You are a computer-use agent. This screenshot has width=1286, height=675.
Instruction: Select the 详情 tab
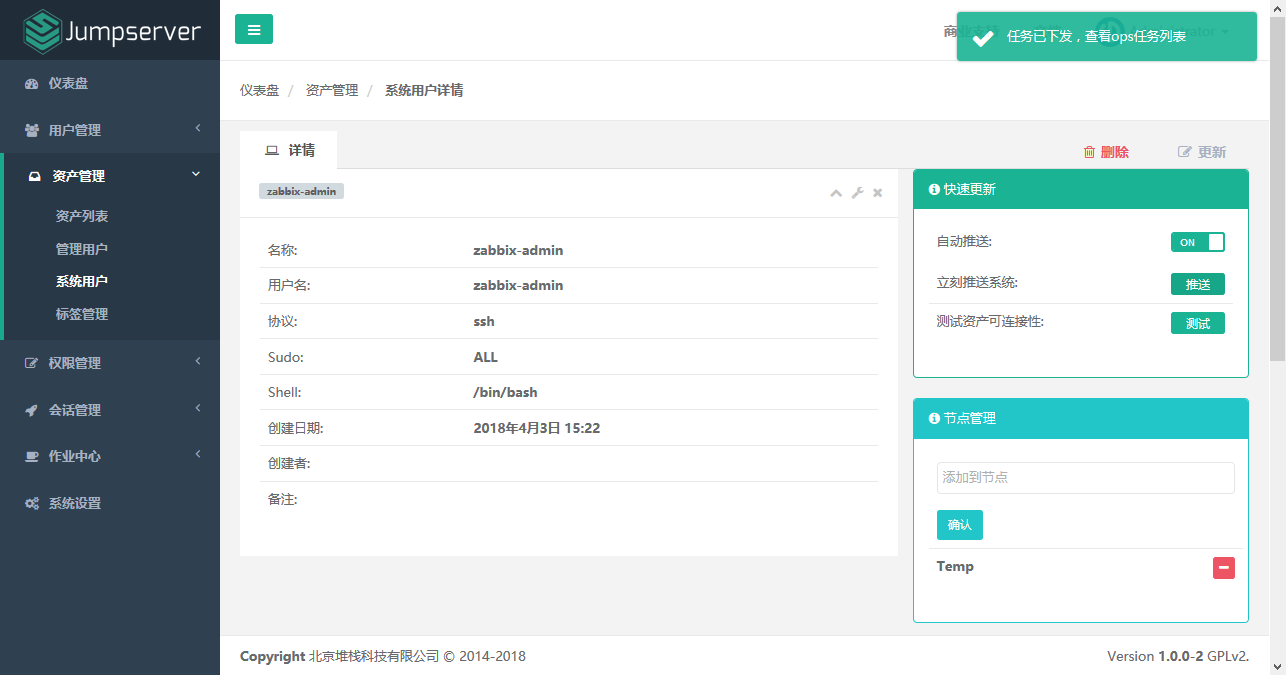click(289, 150)
